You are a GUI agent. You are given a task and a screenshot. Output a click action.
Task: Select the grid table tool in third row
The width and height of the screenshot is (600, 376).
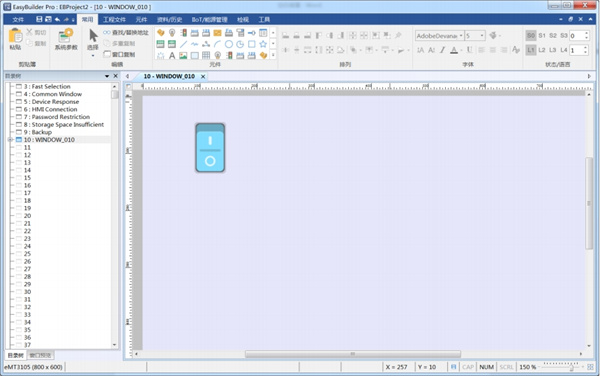206,55
